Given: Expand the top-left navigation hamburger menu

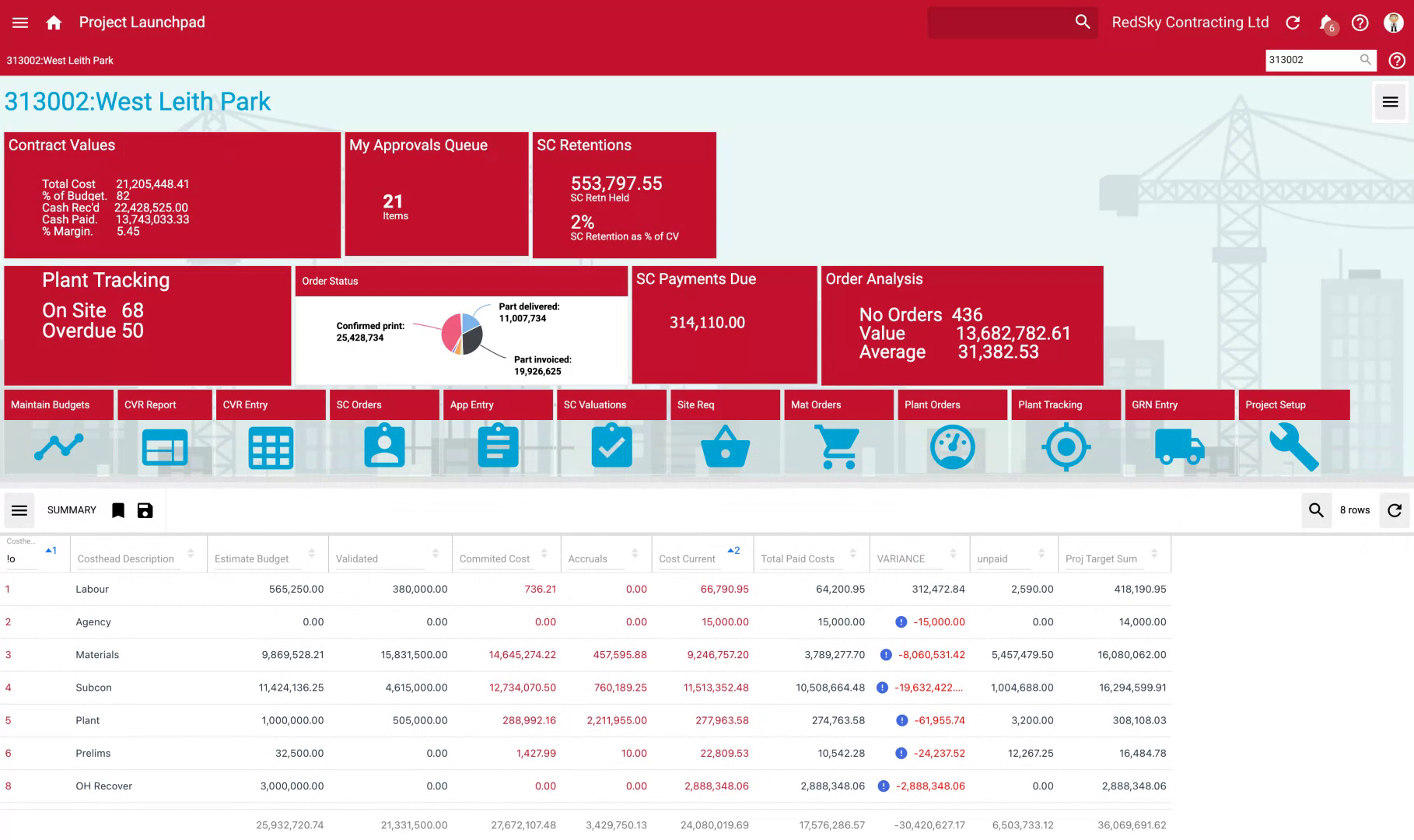Looking at the screenshot, I should click(x=19, y=22).
